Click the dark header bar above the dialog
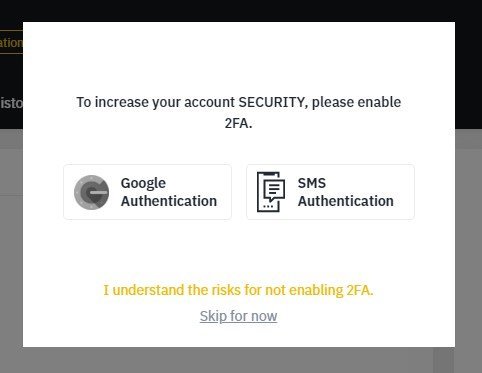482x373 pixels. 241,11
